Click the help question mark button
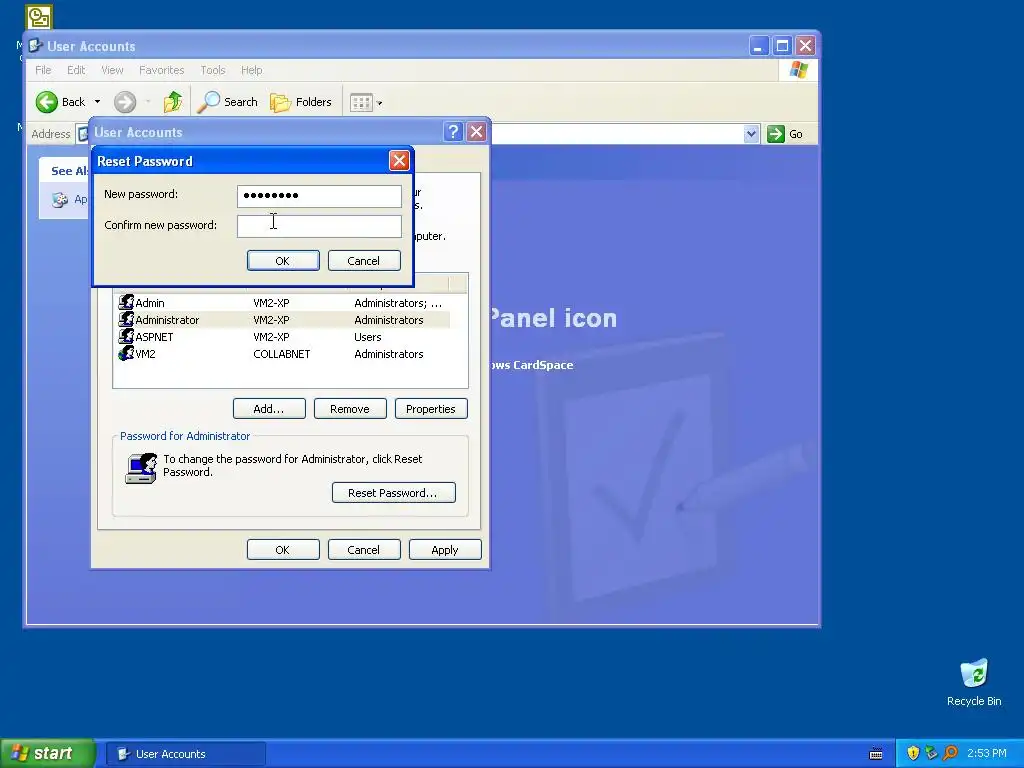Image resolution: width=1024 pixels, height=768 pixels. (453, 132)
